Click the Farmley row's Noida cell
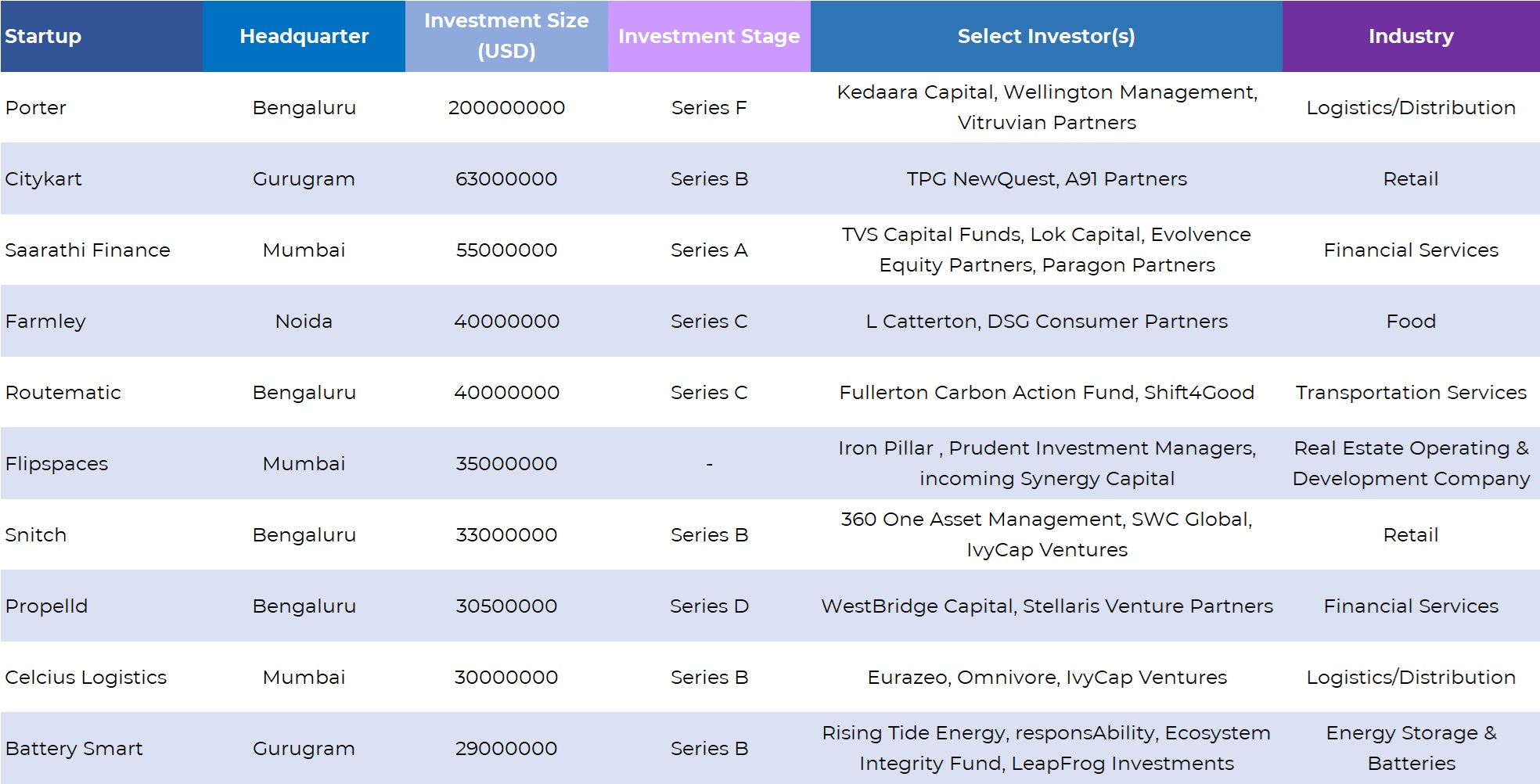Image resolution: width=1540 pixels, height=784 pixels. tap(304, 321)
